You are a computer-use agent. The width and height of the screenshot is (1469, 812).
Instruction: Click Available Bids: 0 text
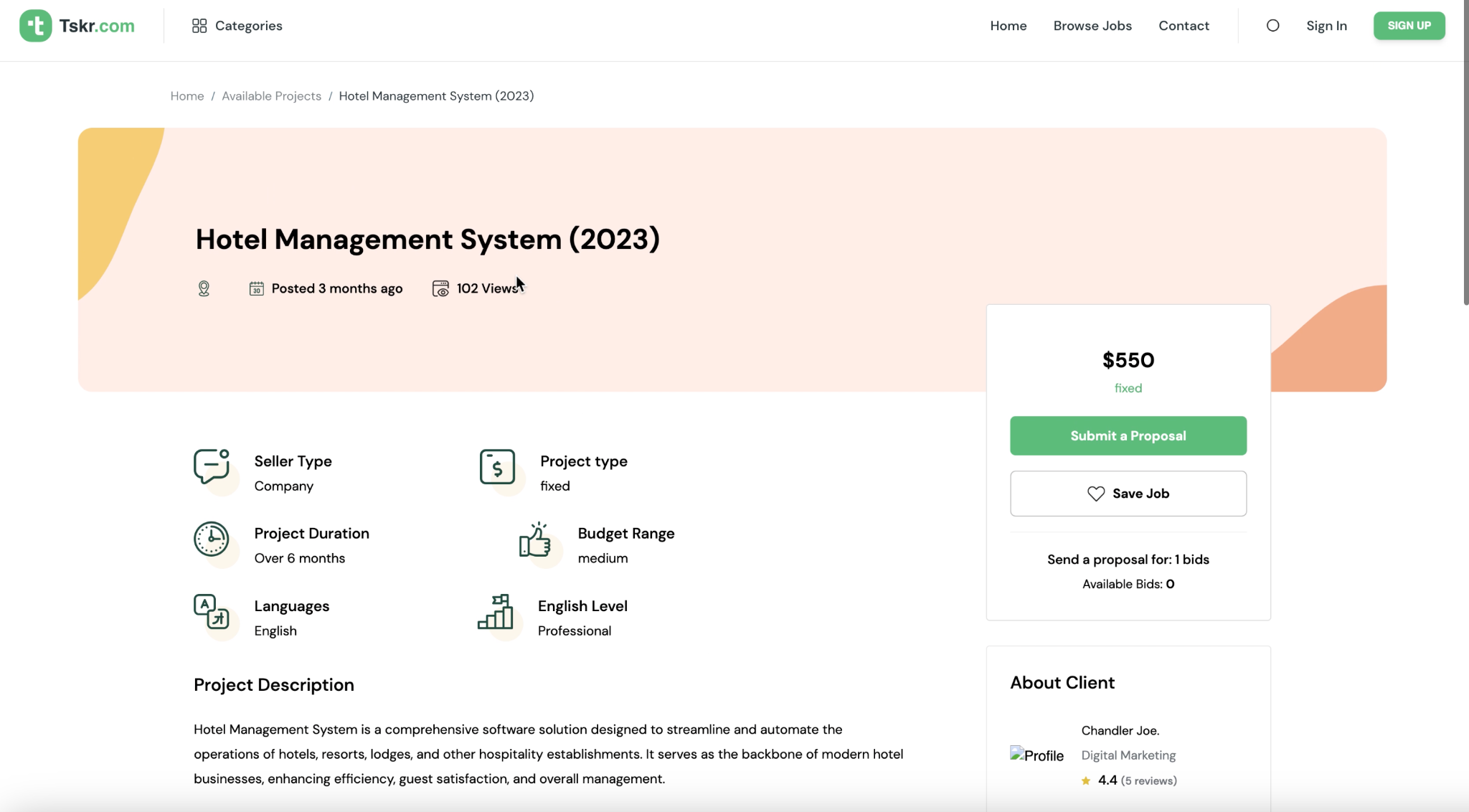[1128, 584]
